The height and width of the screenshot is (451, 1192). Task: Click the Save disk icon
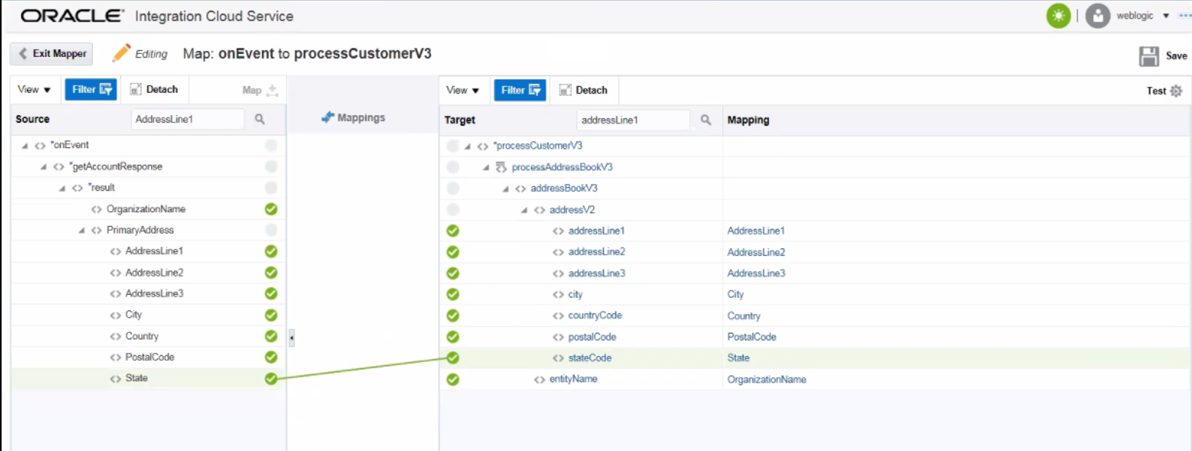coord(1148,56)
